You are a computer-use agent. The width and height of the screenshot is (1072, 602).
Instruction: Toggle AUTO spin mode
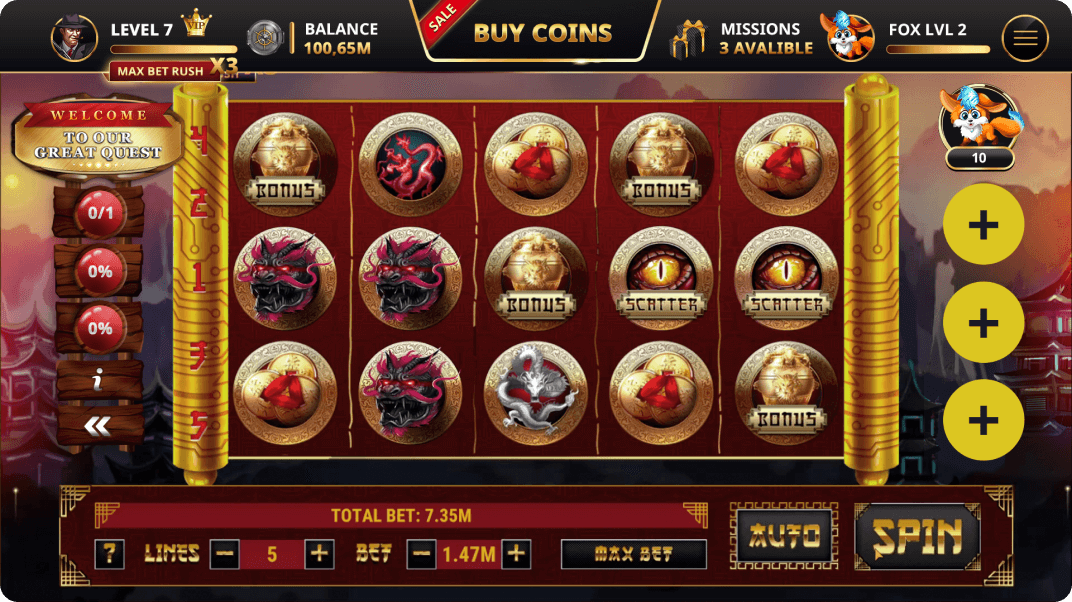(x=784, y=536)
